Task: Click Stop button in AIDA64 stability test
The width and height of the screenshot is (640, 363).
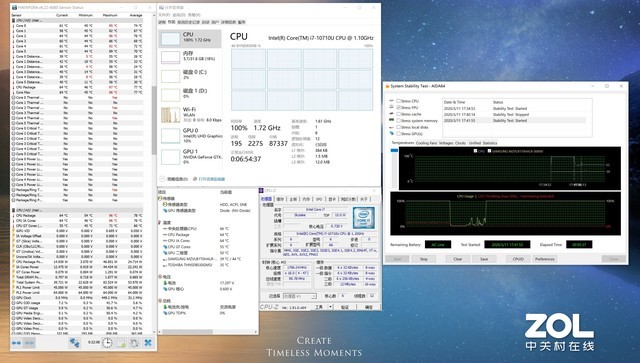Action: coord(424,259)
